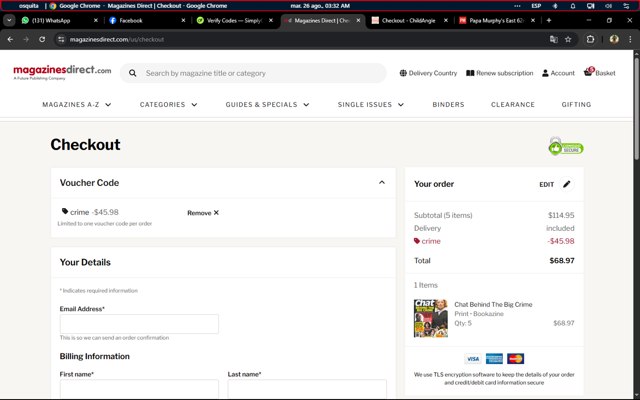The width and height of the screenshot is (640, 400).
Task: Close the WhatsApp tab
Action: [x=96, y=20]
